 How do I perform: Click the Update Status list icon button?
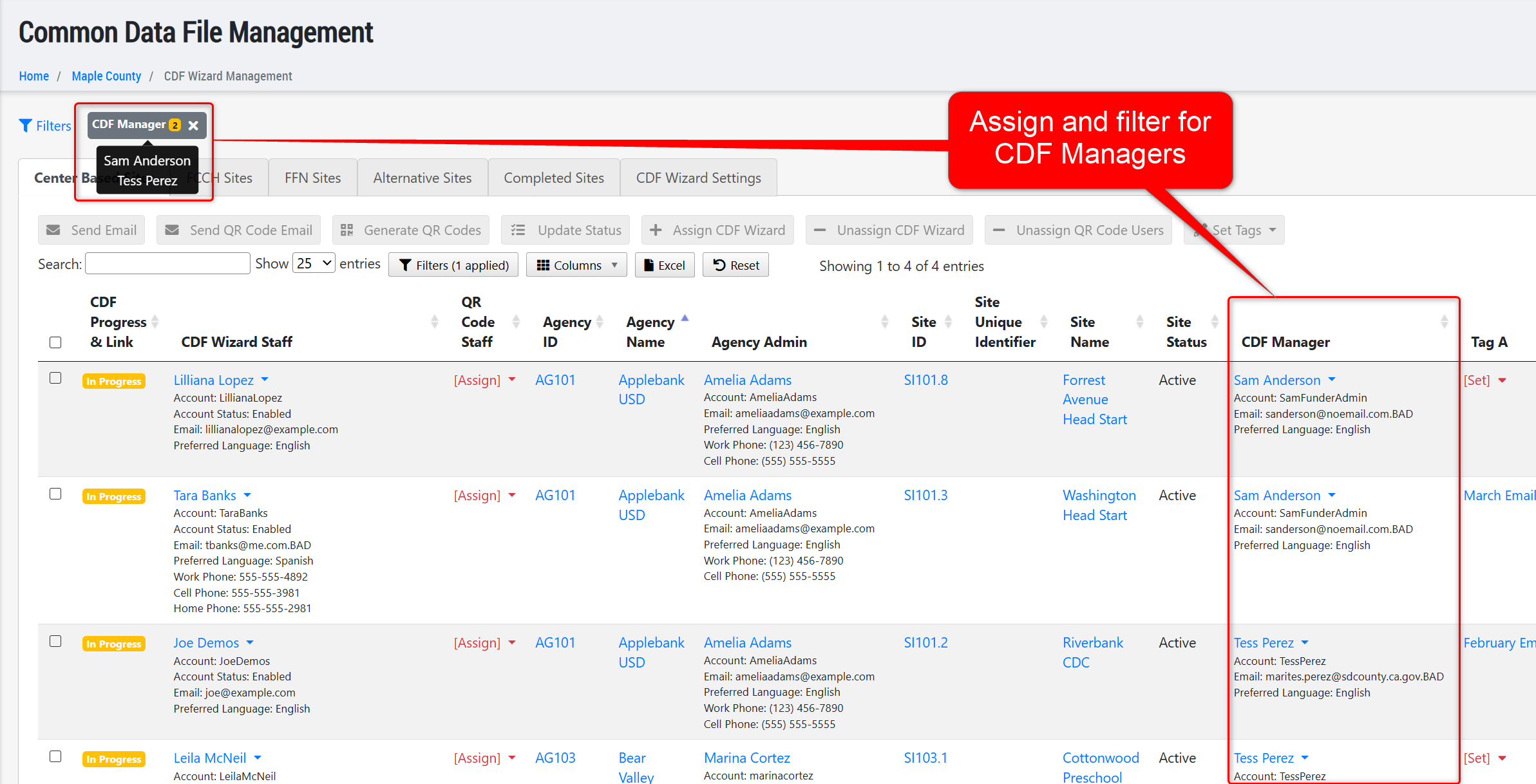point(565,230)
